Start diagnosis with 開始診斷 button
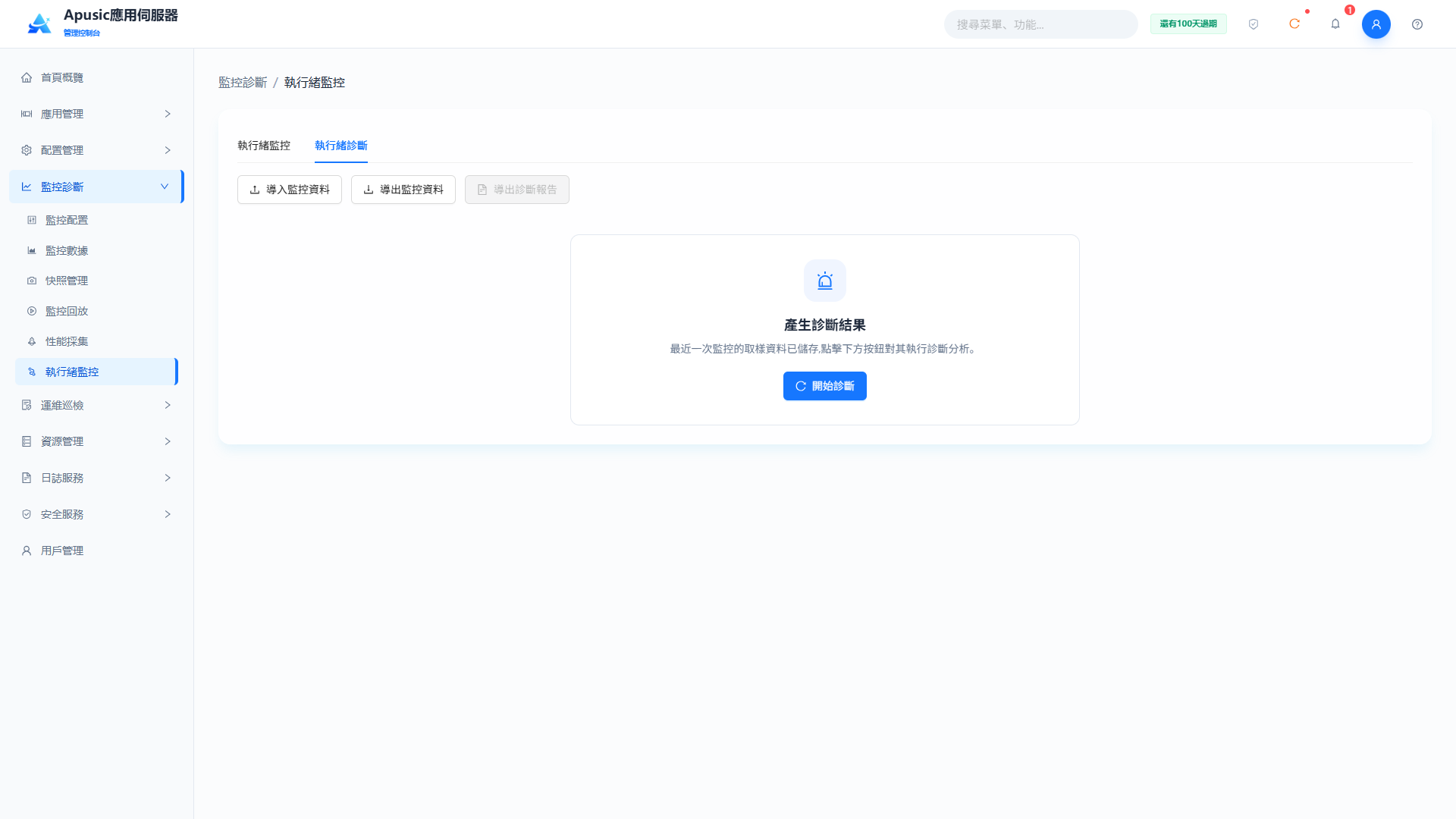The height and width of the screenshot is (819, 1456). pyautogui.click(x=825, y=386)
